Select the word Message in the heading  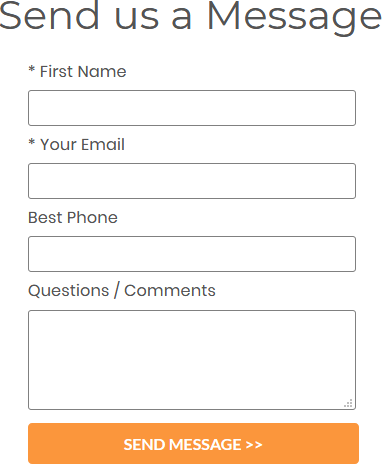pos(294,16)
